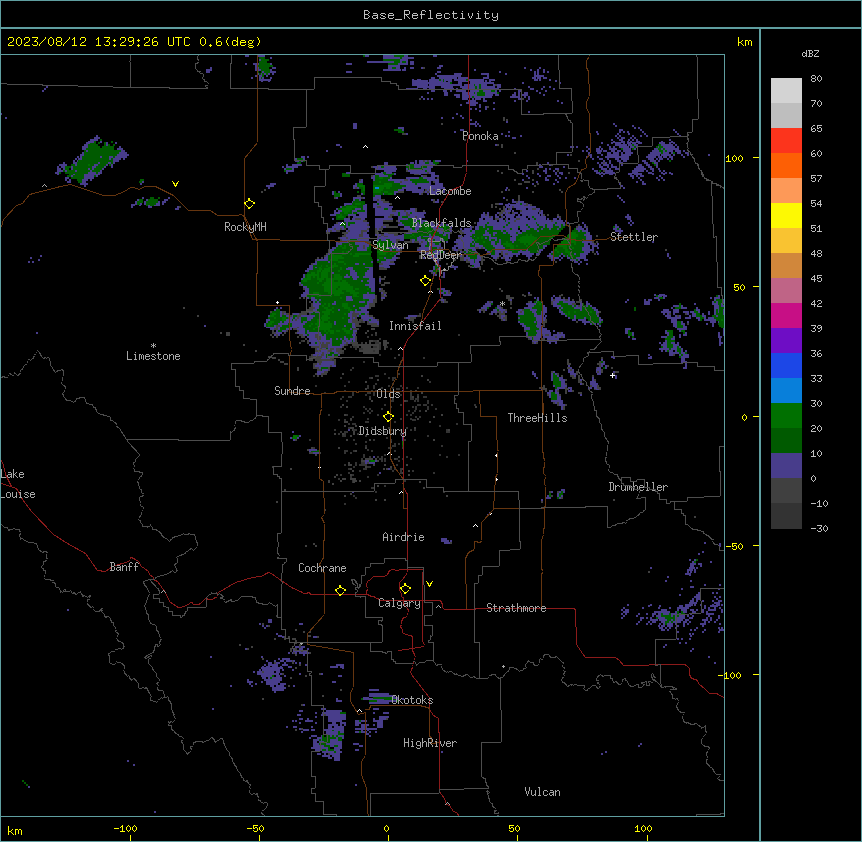862x842 pixels.
Task: Click the Olds label
Action: (x=388, y=394)
